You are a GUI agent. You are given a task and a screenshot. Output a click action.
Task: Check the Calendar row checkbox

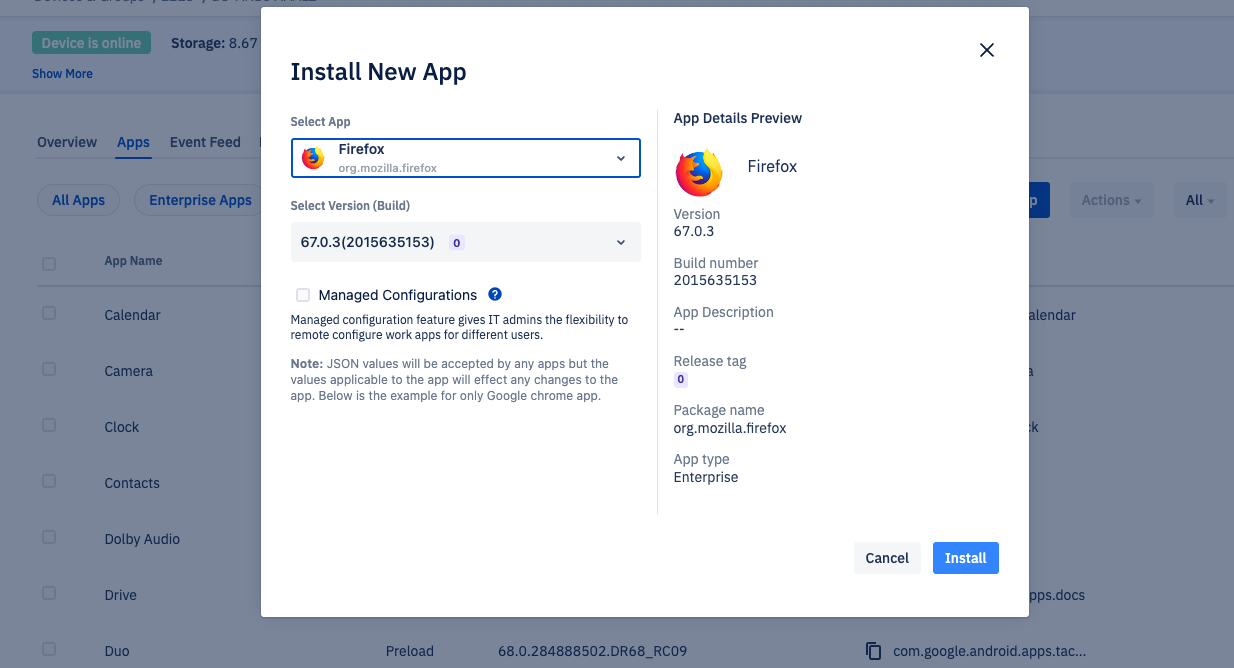pyautogui.click(x=49, y=313)
